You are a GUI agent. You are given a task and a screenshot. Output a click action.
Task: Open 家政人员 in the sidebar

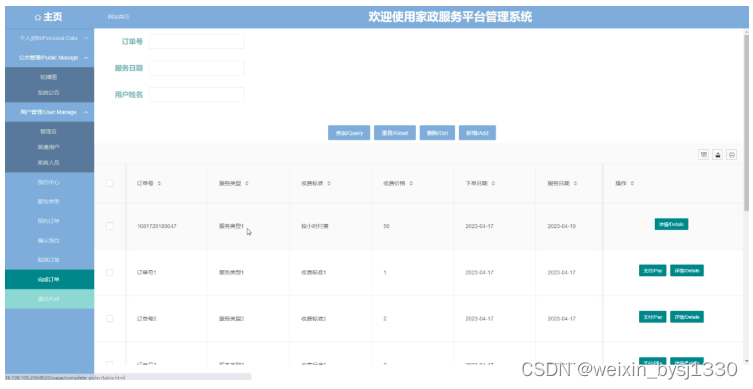click(49, 163)
